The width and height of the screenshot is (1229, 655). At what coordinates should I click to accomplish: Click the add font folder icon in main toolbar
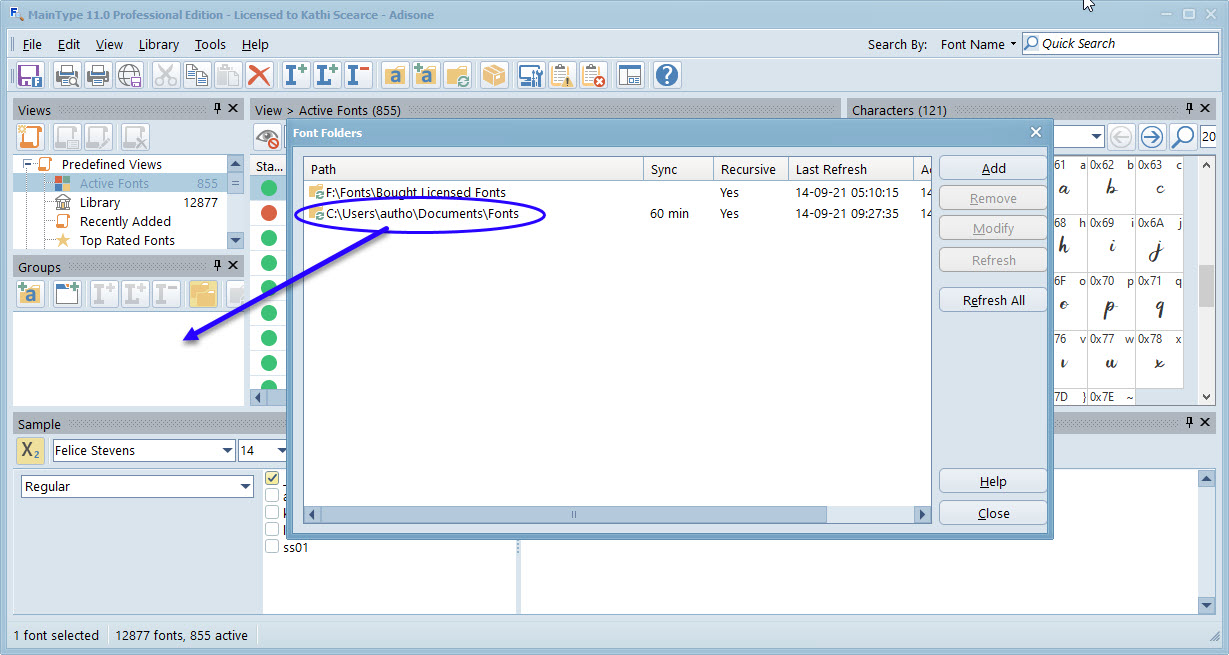pos(426,75)
